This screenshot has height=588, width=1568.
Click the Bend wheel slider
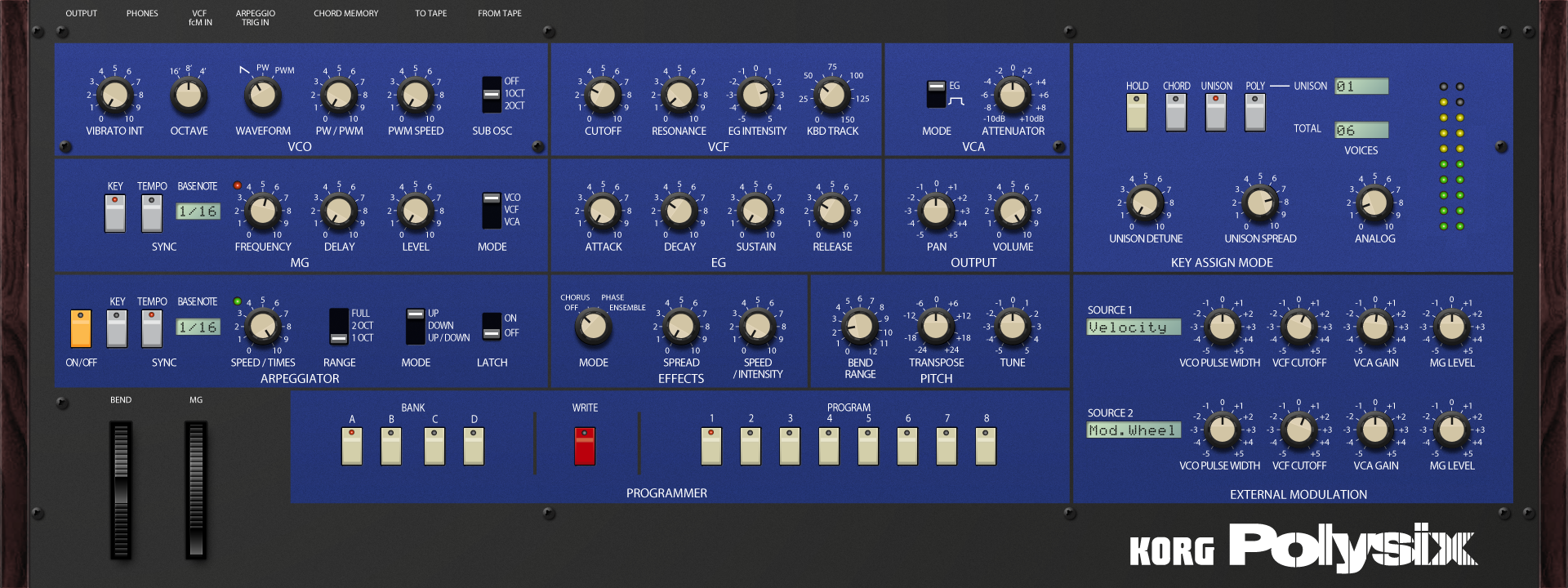[121, 490]
